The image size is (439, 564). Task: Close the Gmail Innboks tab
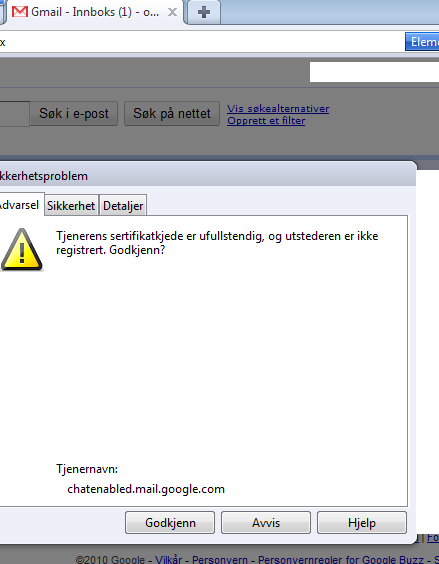172,12
